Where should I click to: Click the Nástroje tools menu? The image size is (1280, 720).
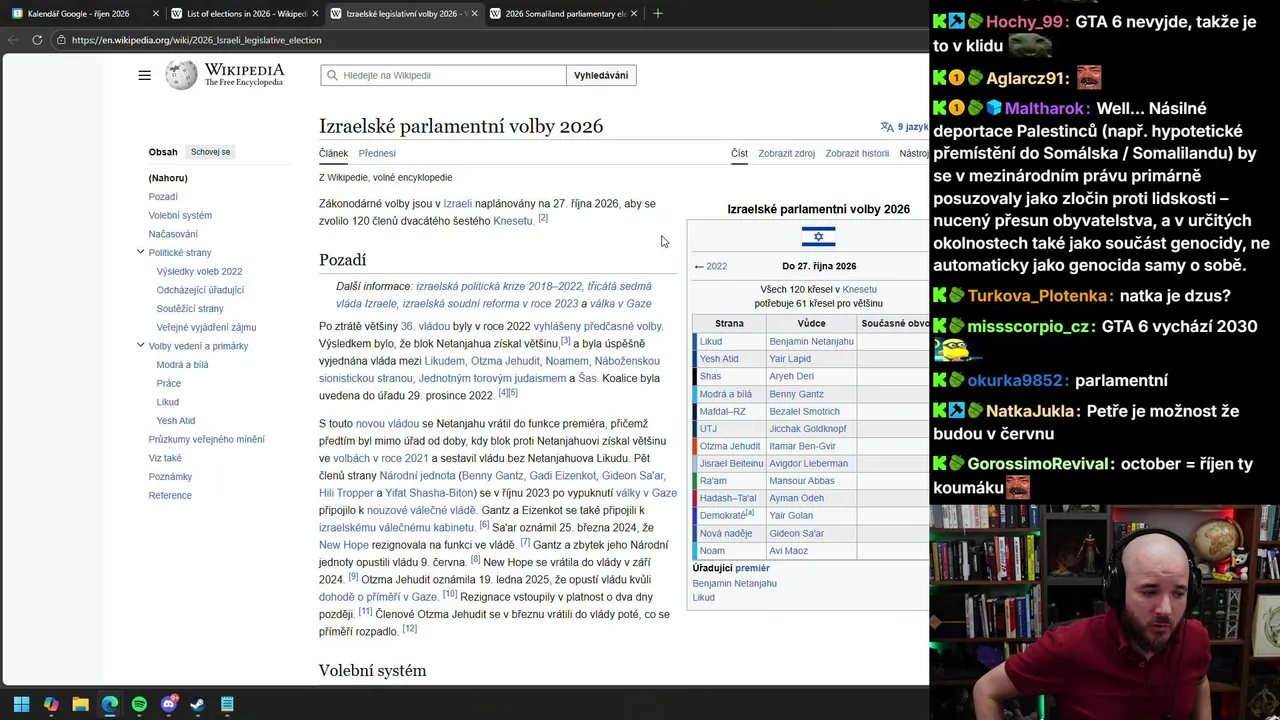914,153
